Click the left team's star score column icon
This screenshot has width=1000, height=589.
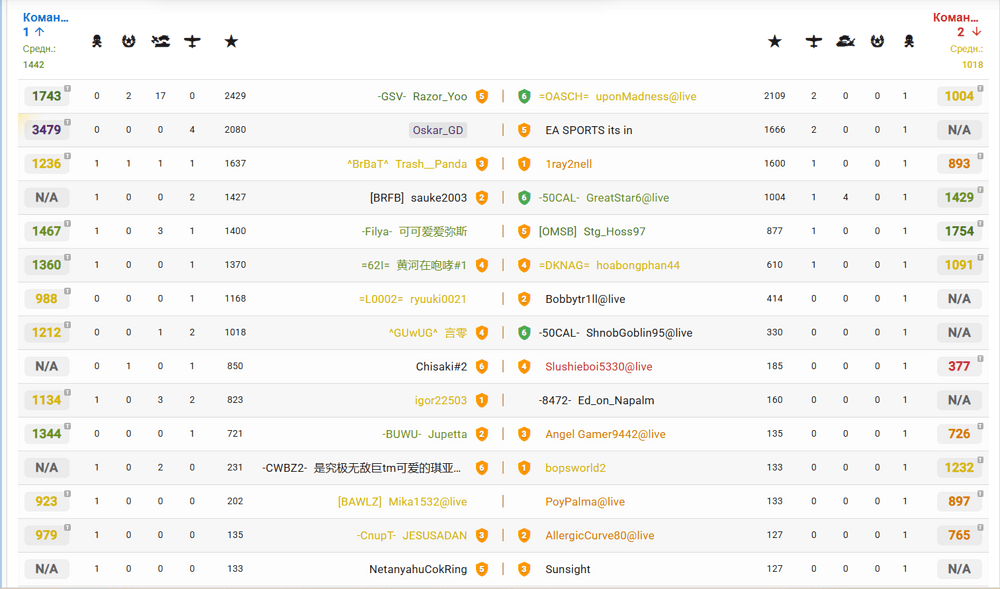(231, 41)
